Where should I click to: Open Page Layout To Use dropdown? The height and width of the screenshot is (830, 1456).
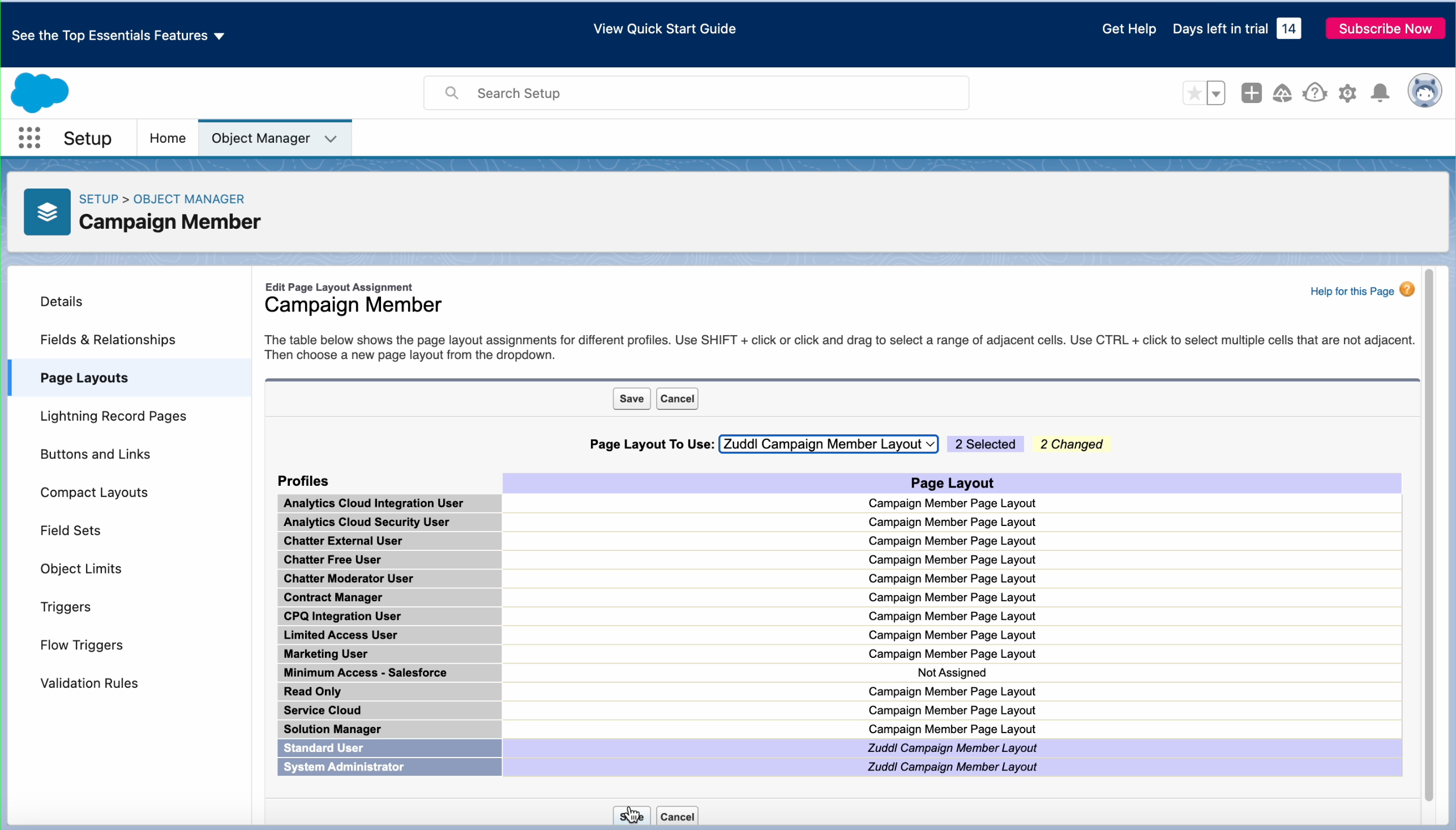[x=828, y=444]
